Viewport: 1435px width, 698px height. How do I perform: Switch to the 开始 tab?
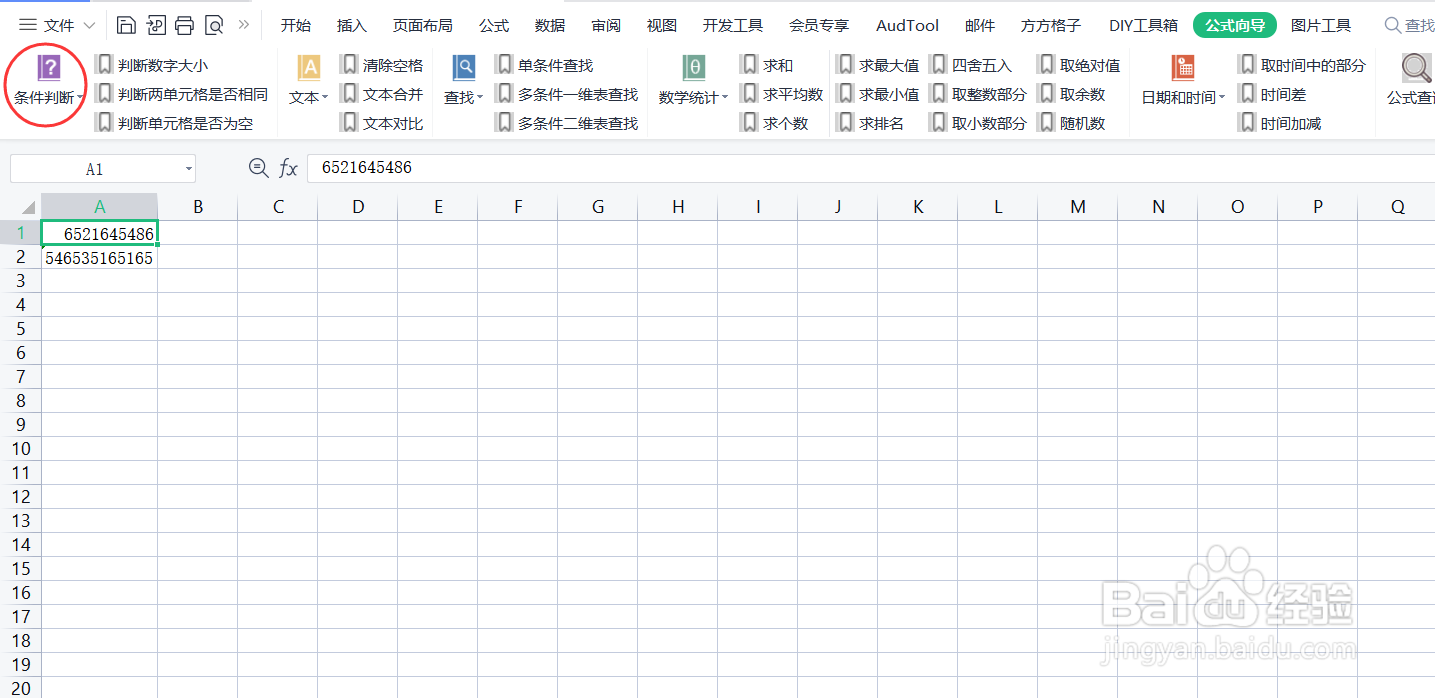click(x=295, y=25)
